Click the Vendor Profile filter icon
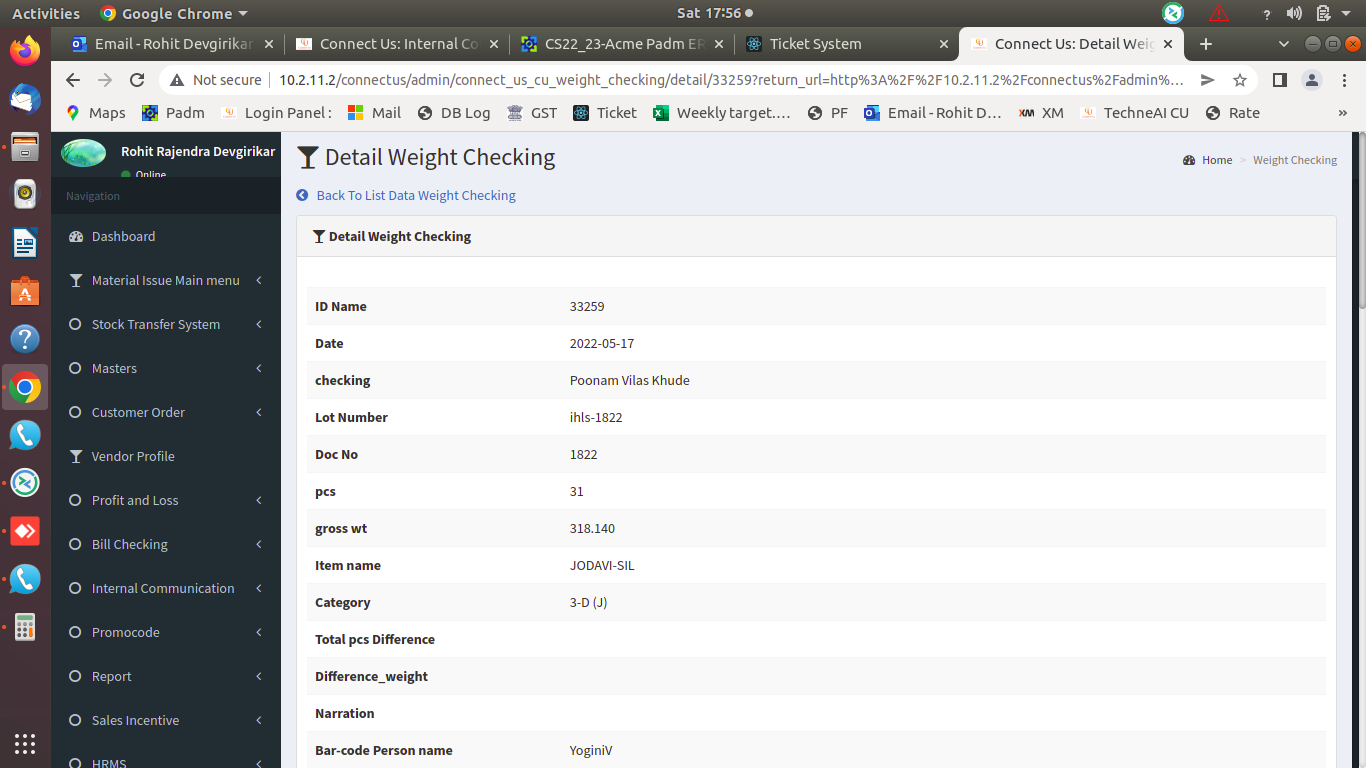 click(75, 456)
